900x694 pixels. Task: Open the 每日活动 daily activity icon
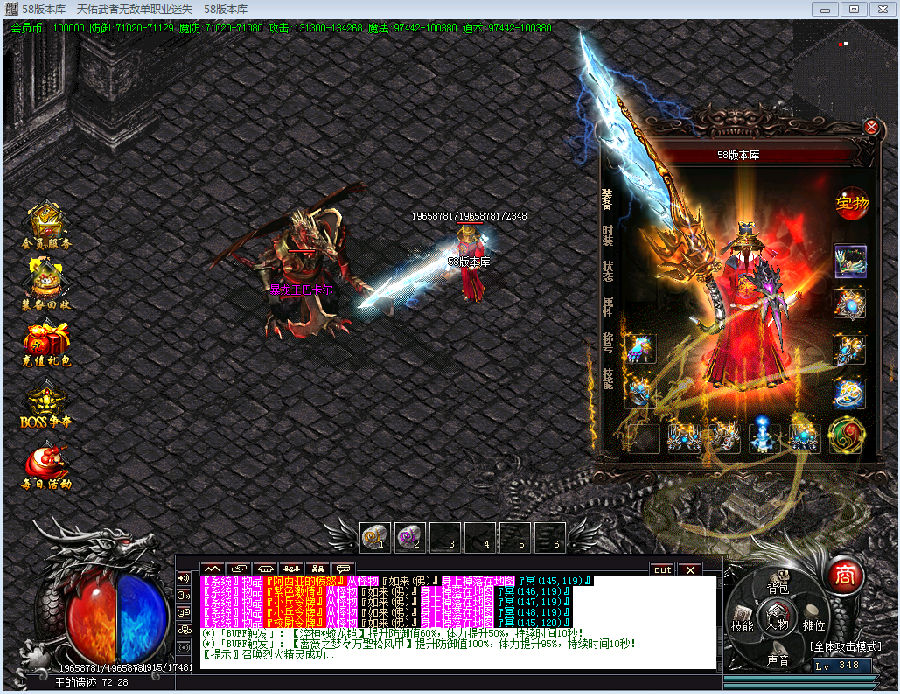[46, 467]
